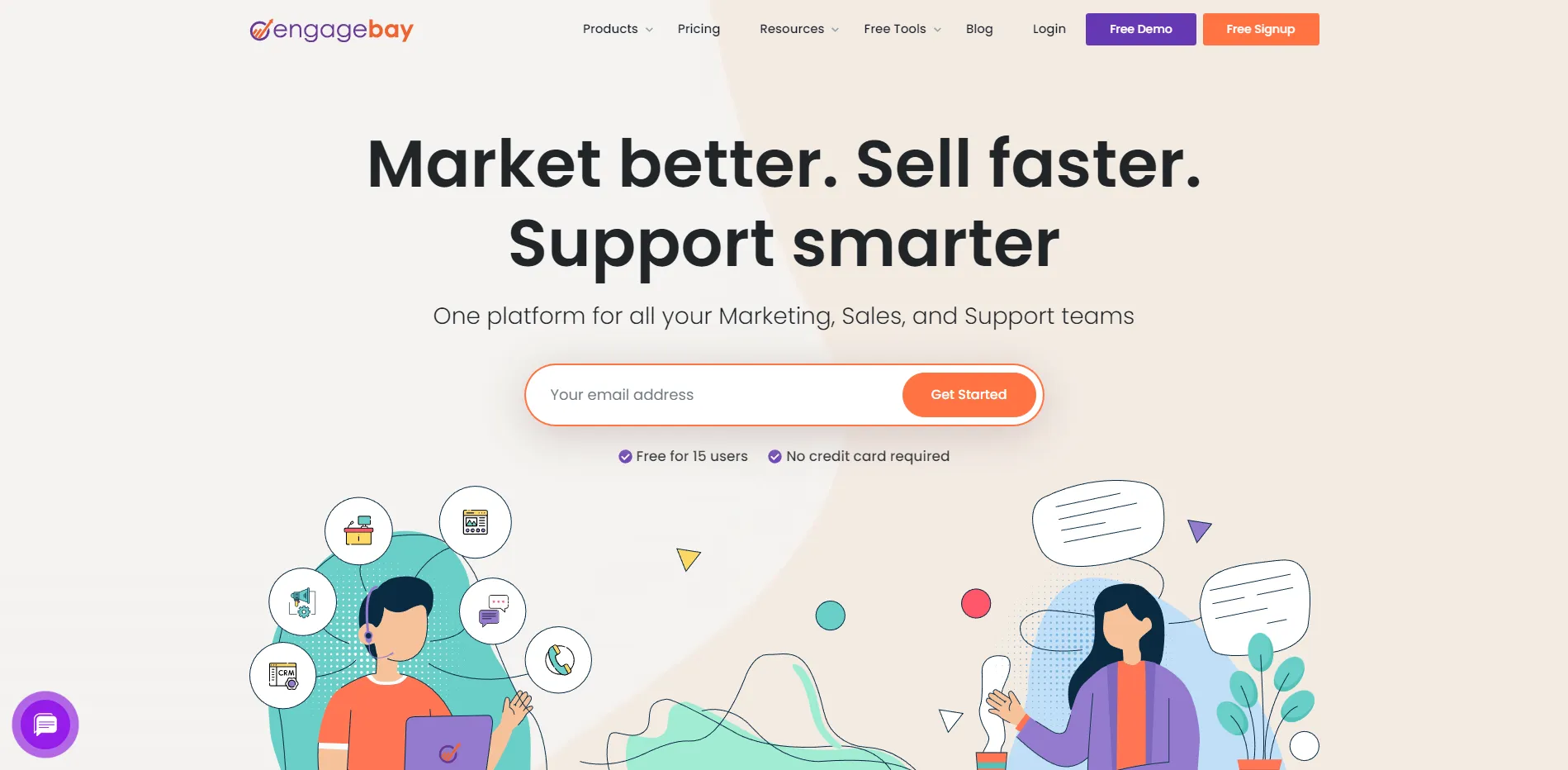The height and width of the screenshot is (770, 1568).
Task: Click the landing page layout circle icon
Action: click(x=475, y=521)
